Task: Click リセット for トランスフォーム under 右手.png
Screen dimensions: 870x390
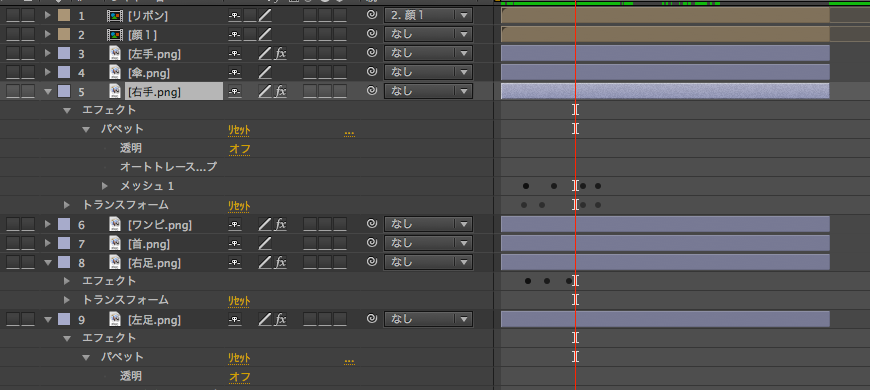Action: point(239,206)
